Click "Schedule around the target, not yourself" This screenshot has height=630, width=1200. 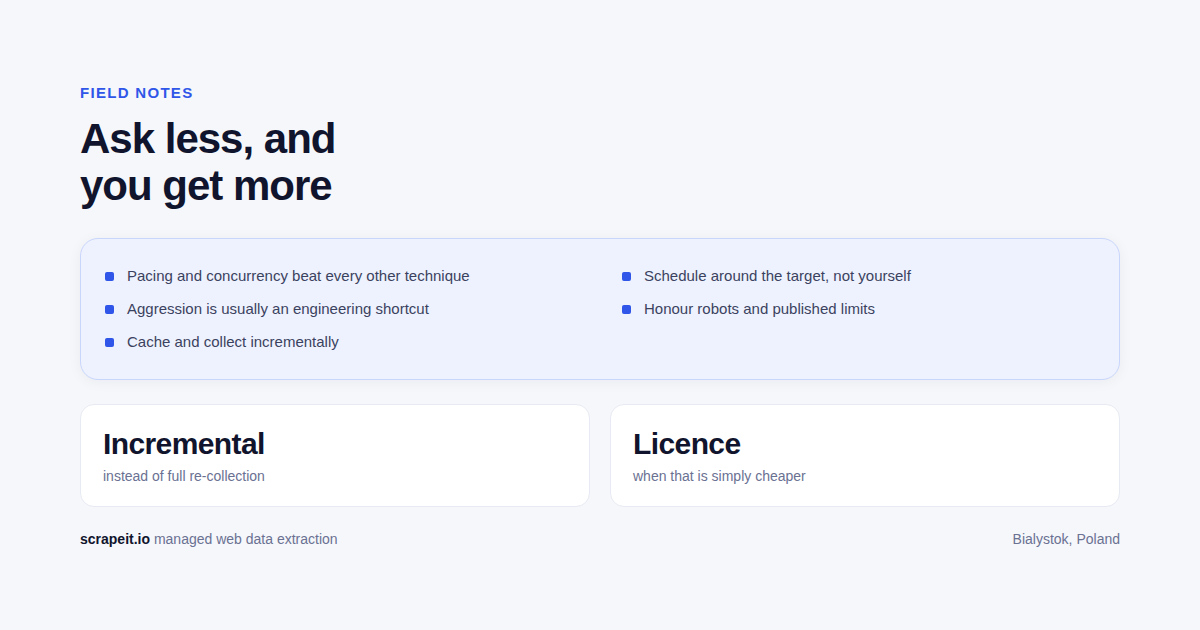(777, 276)
